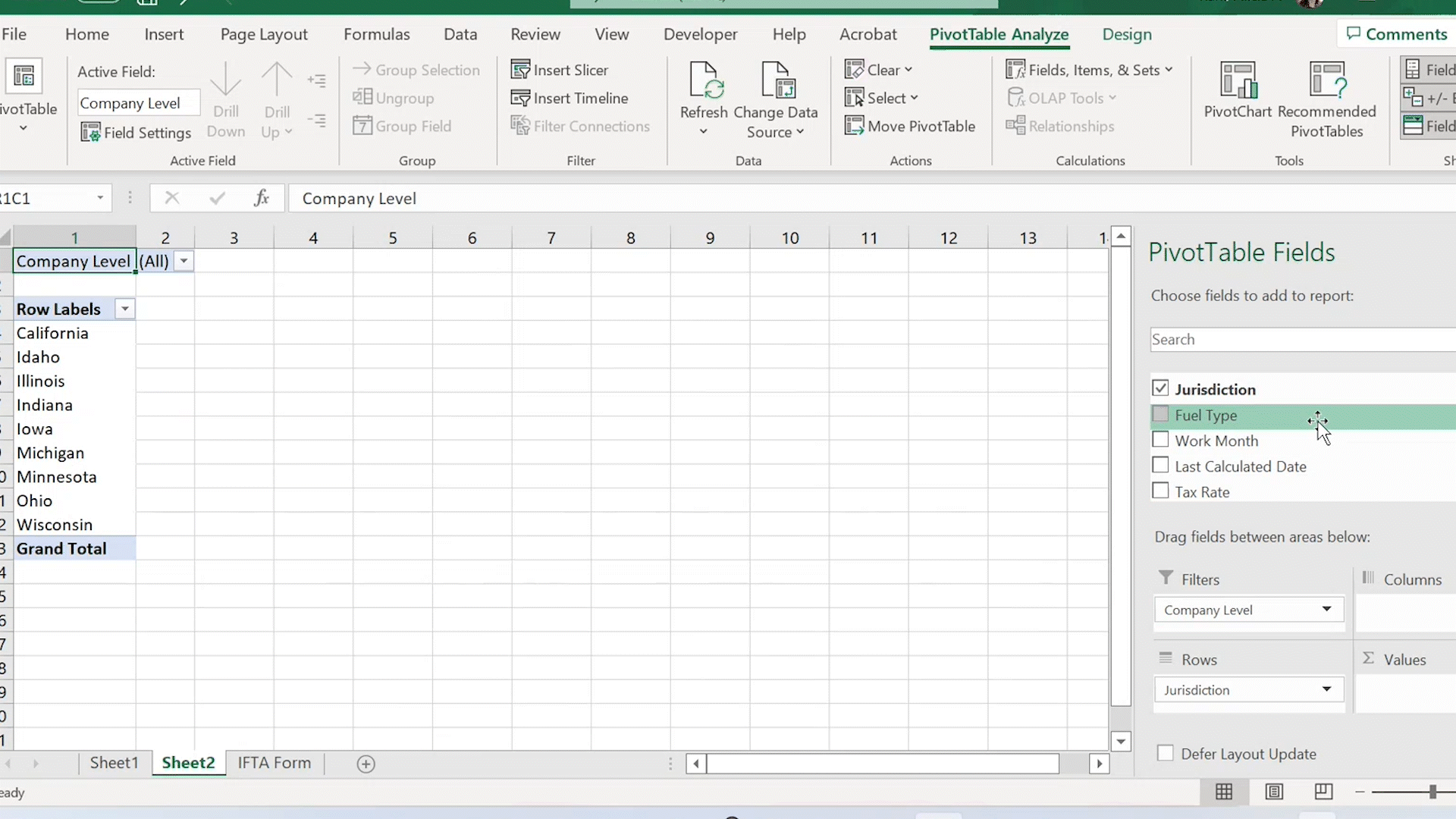This screenshot has height=819, width=1456.
Task: Click the Comments button
Action: (x=1396, y=34)
